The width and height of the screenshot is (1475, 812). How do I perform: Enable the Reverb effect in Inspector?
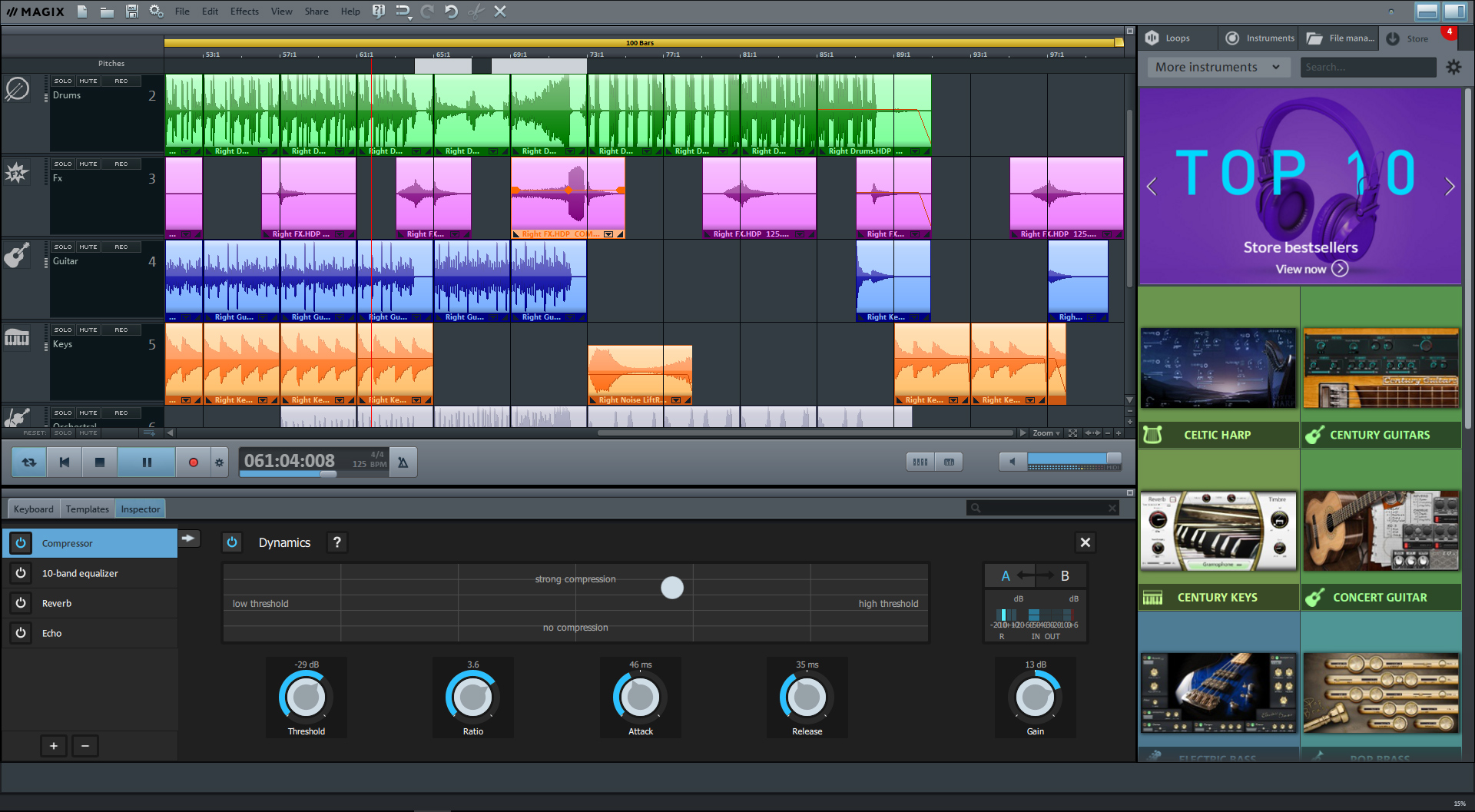click(x=21, y=602)
